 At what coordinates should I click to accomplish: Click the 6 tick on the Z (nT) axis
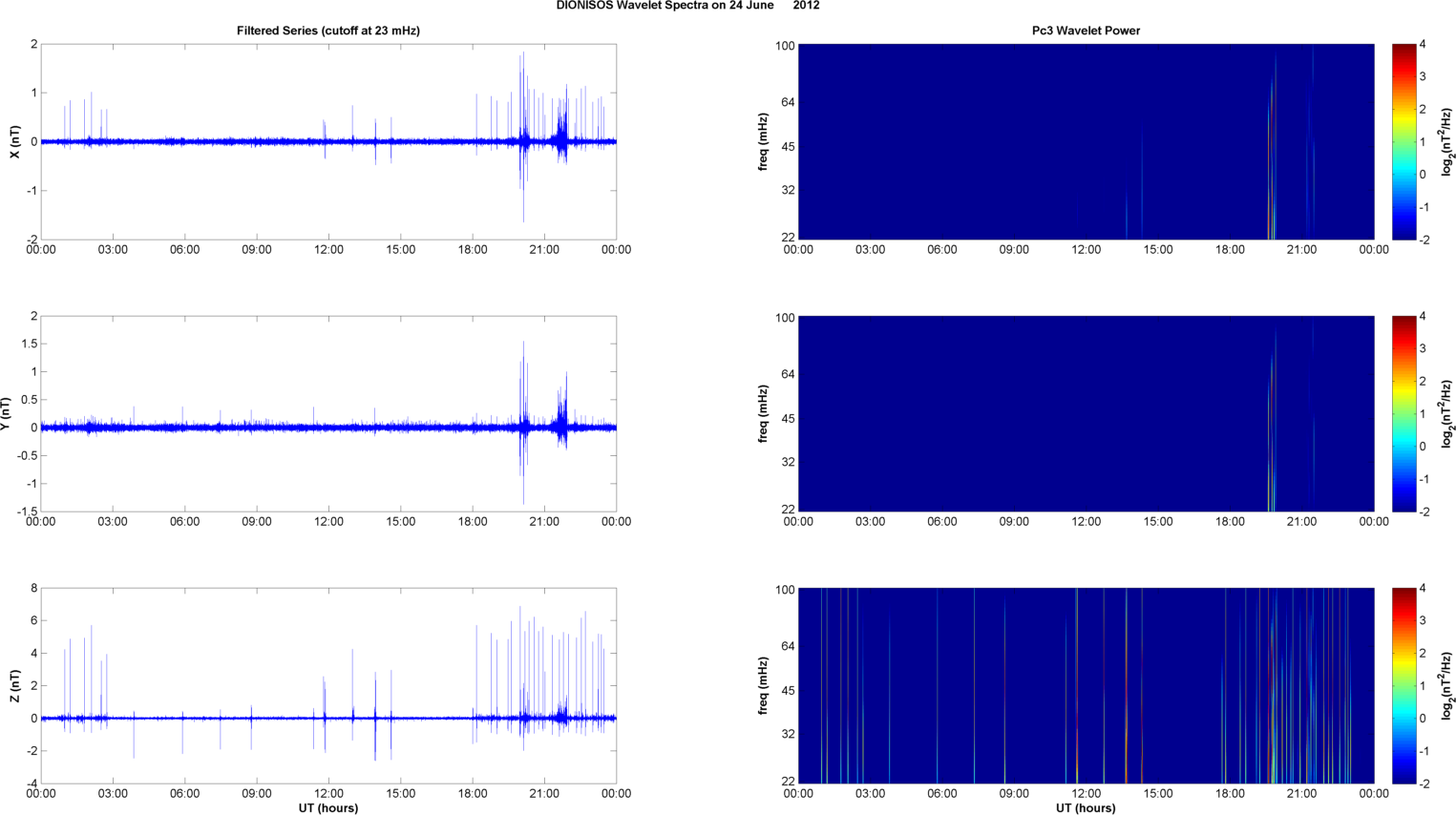pyautogui.click(x=34, y=621)
